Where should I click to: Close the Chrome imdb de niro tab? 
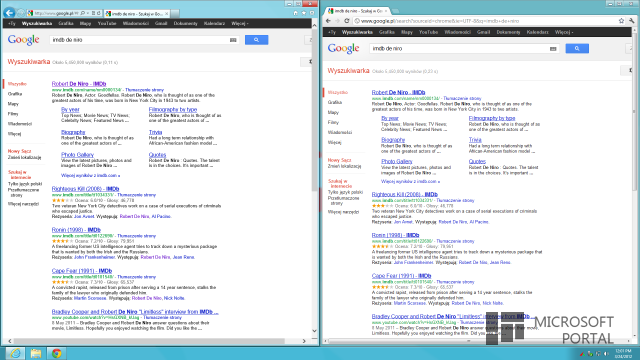point(386,11)
